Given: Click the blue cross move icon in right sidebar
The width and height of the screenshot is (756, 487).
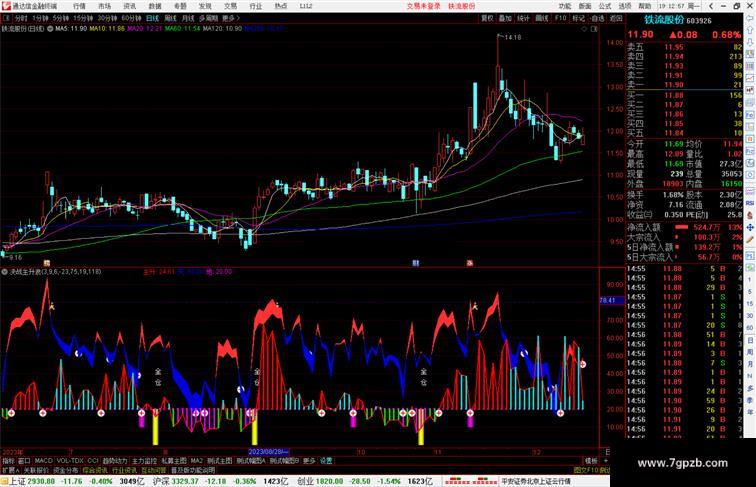Looking at the screenshot, I should point(750,228).
